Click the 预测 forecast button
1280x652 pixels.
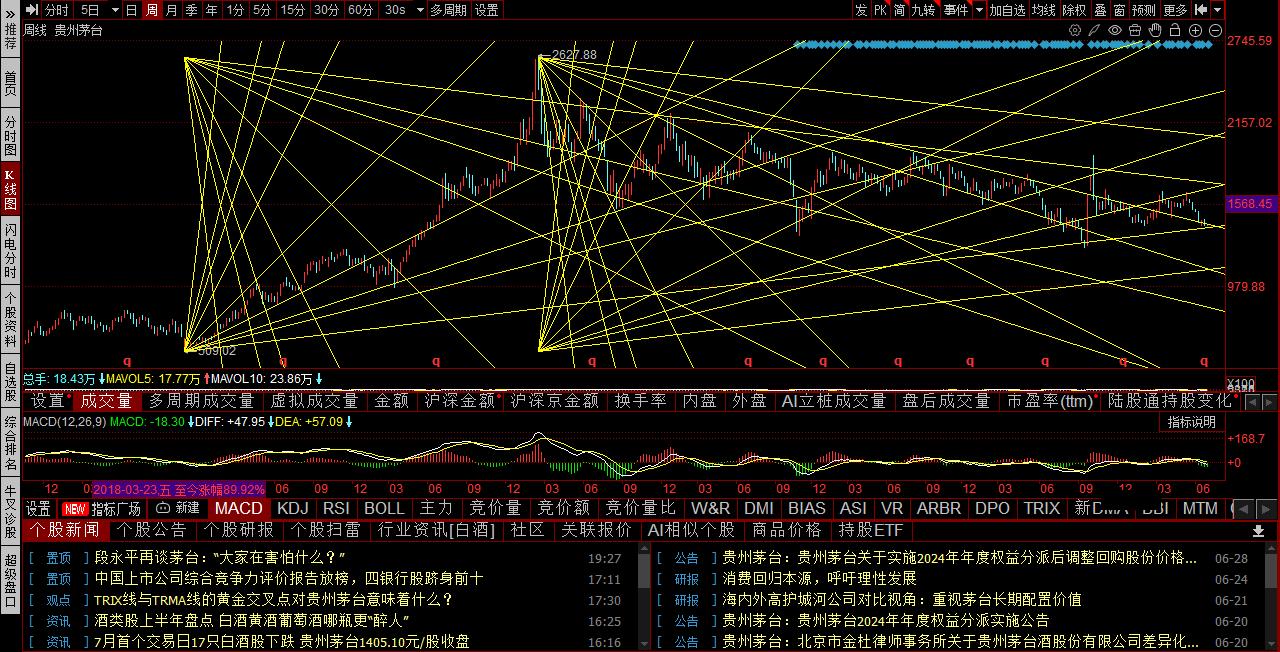1143,9
